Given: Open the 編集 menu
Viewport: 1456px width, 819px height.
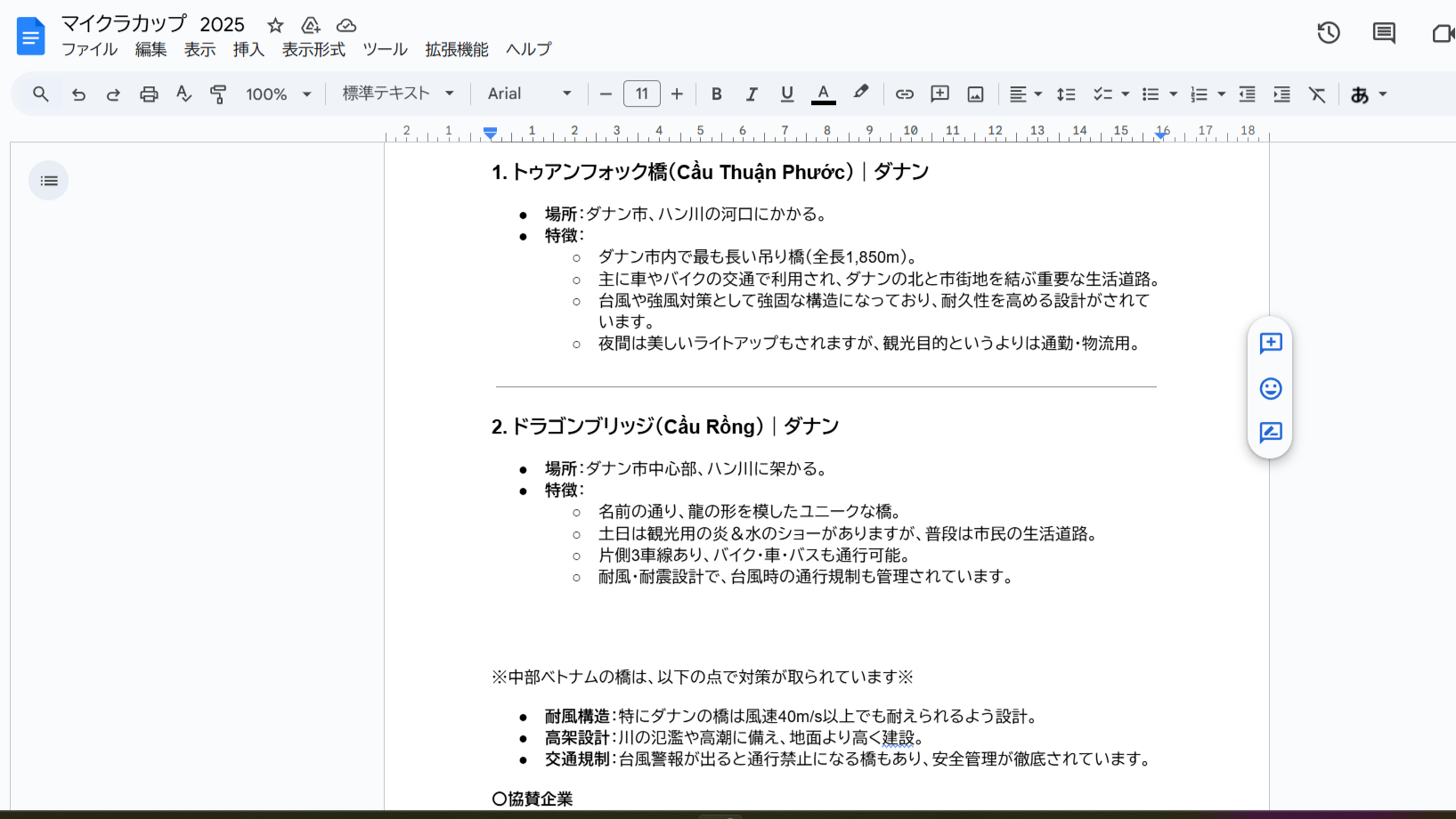Looking at the screenshot, I should pos(150,50).
